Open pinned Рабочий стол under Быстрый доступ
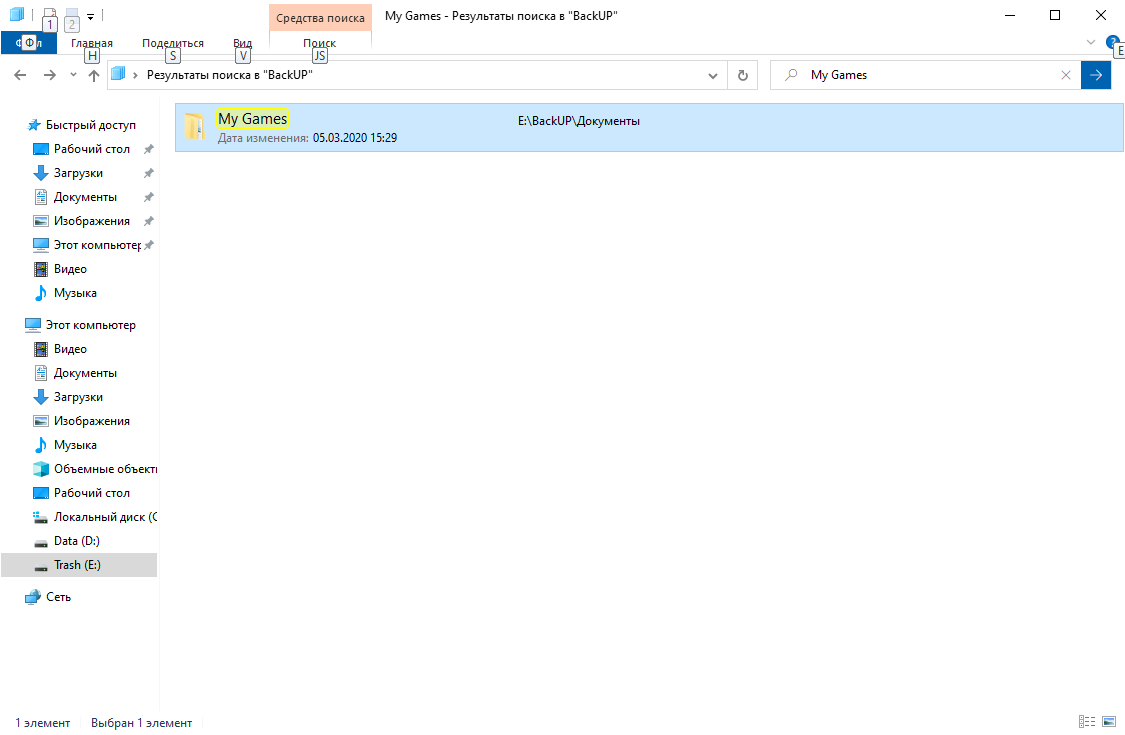1125x735 pixels. (x=92, y=149)
